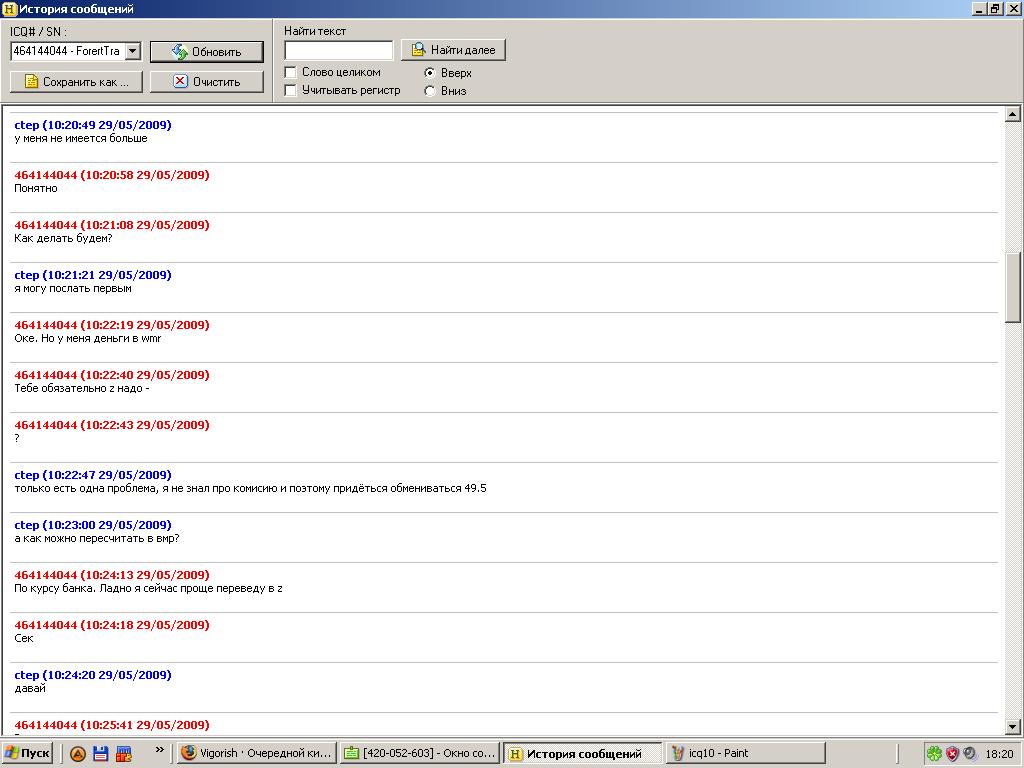Click the message history scrollbar thumb
Viewport: 1024px width, 768px height.
click(x=1013, y=288)
